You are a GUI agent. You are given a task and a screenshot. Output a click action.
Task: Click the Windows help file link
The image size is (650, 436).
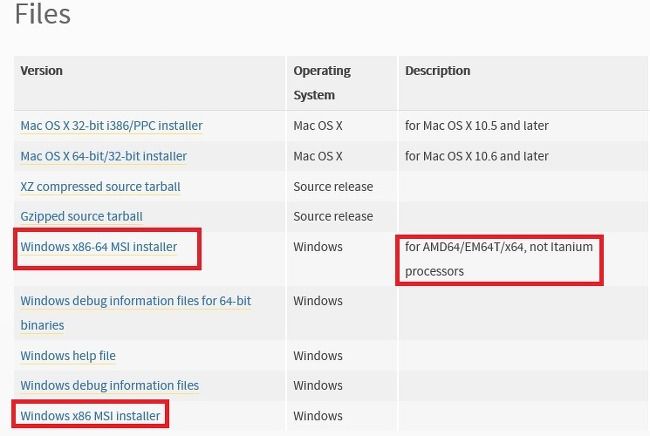tap(68, 356)
